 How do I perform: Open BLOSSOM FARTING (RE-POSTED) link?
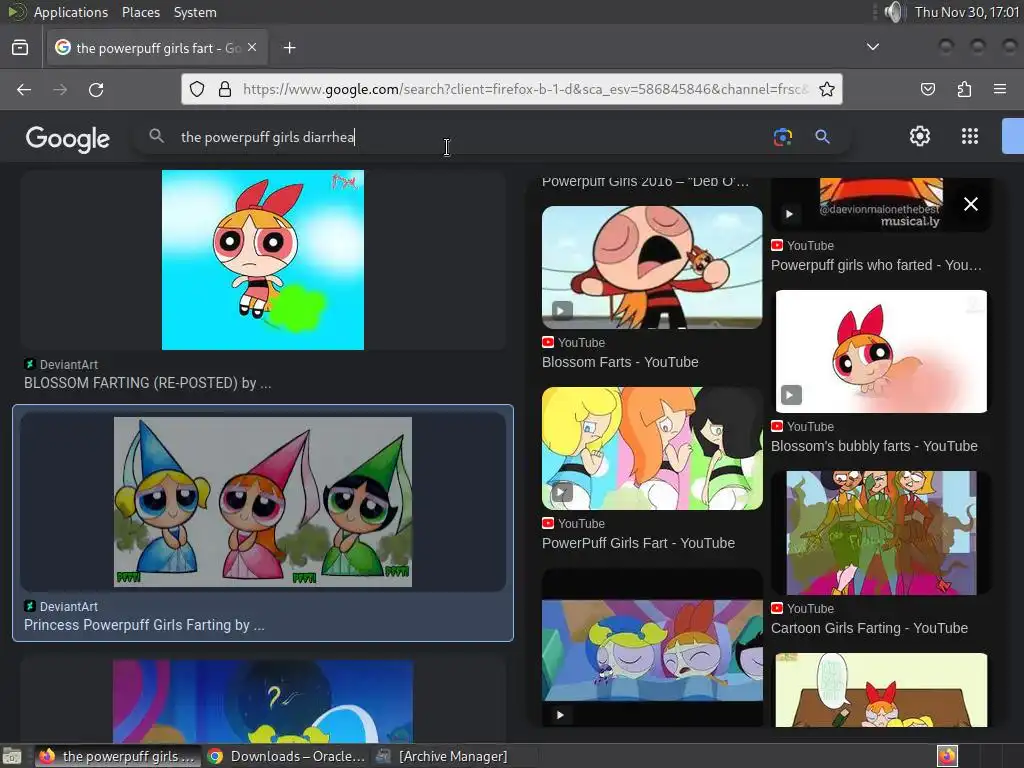(148, 383)
